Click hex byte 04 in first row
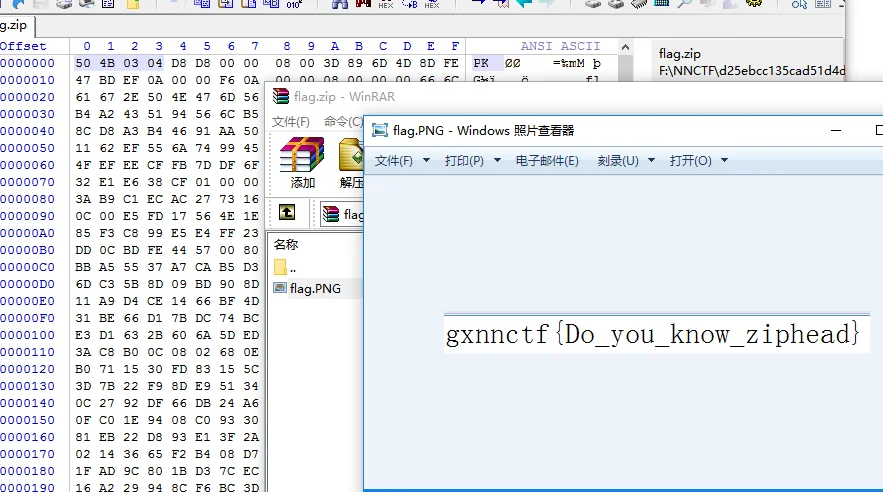The height and width of the screenshot is (492, 883). tap(155, 63)
